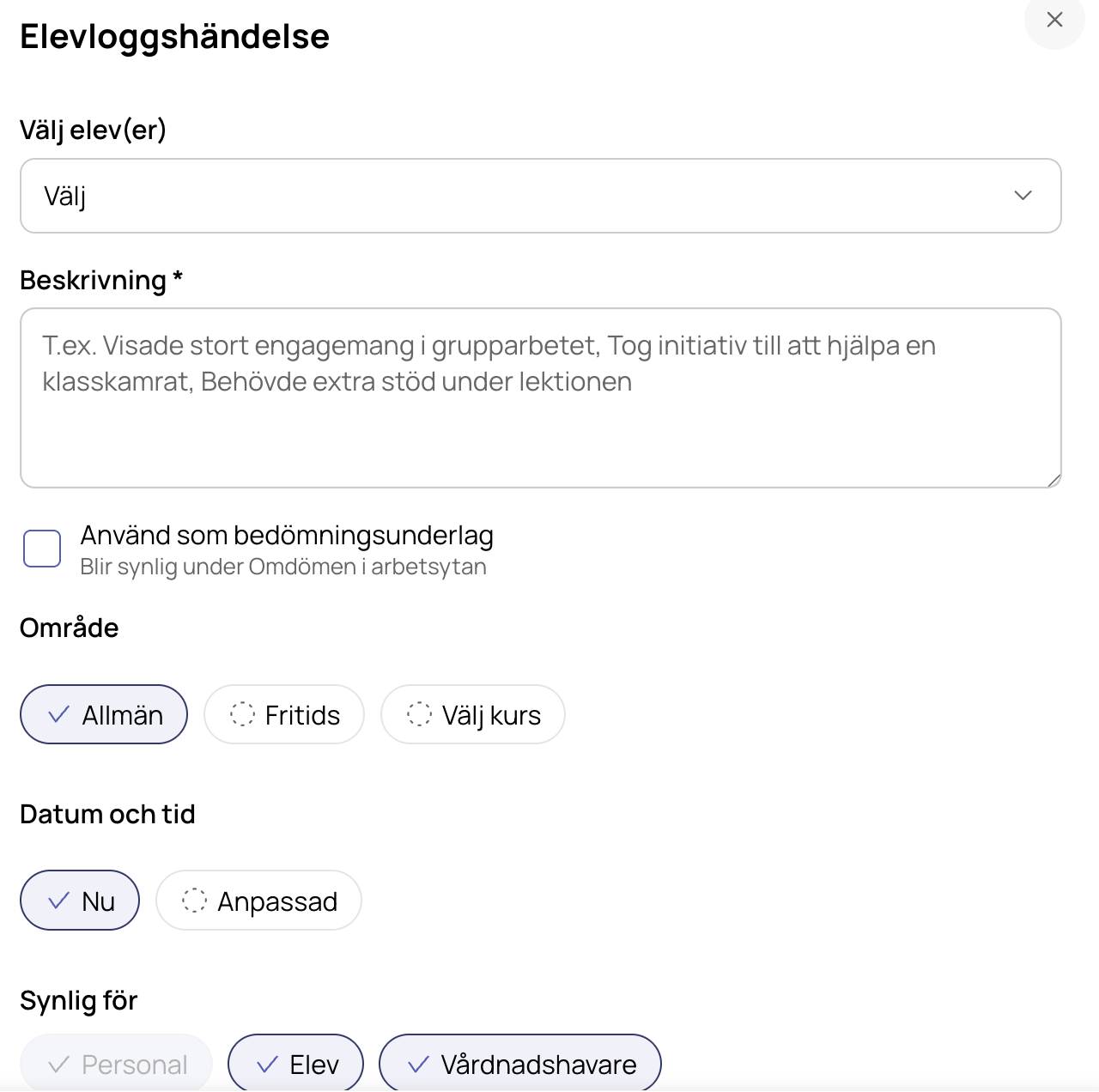Viewport: 1099px width, 1092px height.
Task: Click the dashed circle icon beside Fritids
Action: point(242,714)
